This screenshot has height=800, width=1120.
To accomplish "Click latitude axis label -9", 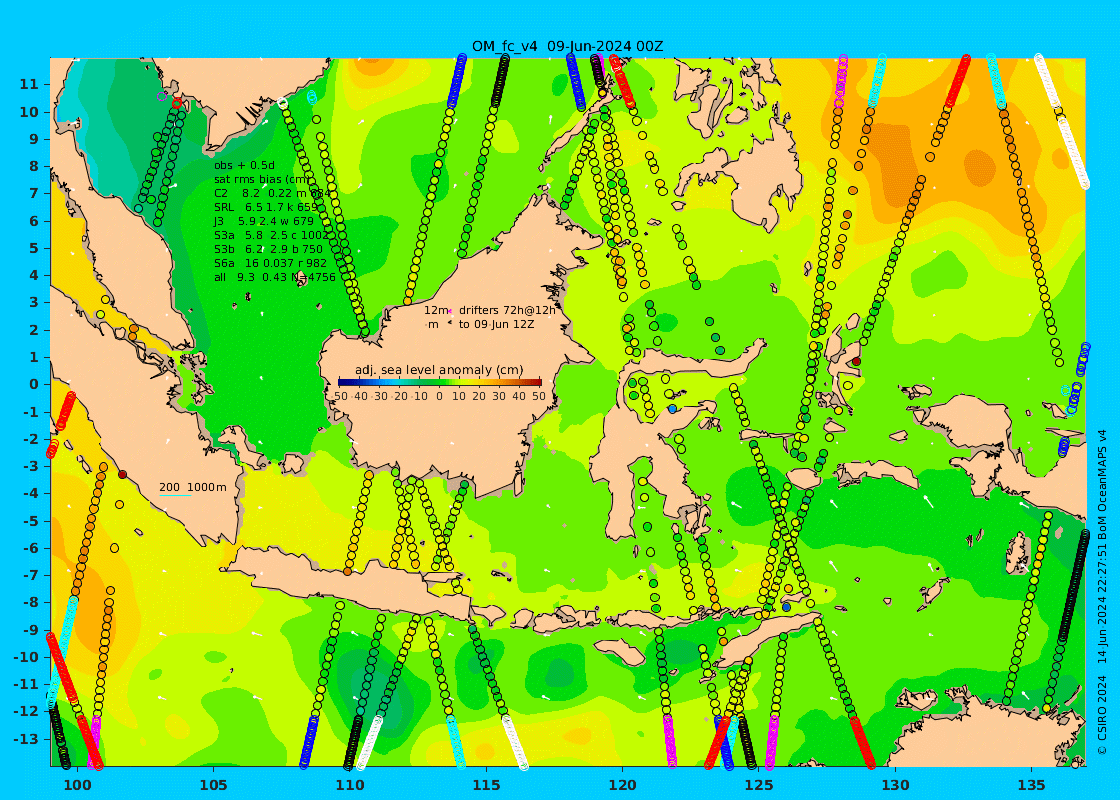I will (x=30, y=629).
